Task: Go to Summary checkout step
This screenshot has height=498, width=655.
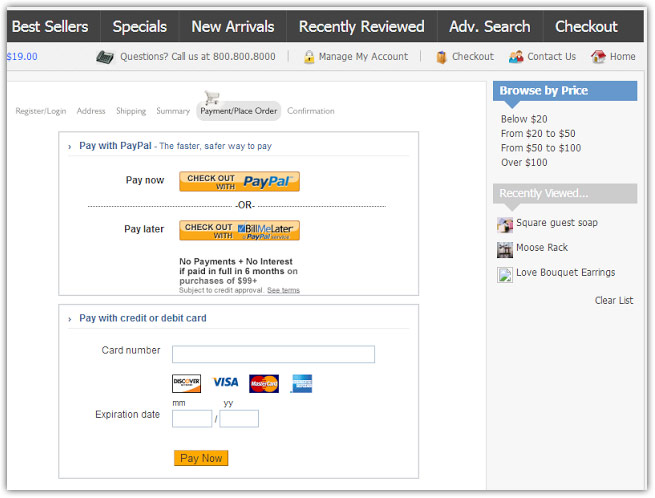Action: pos(173,111)
